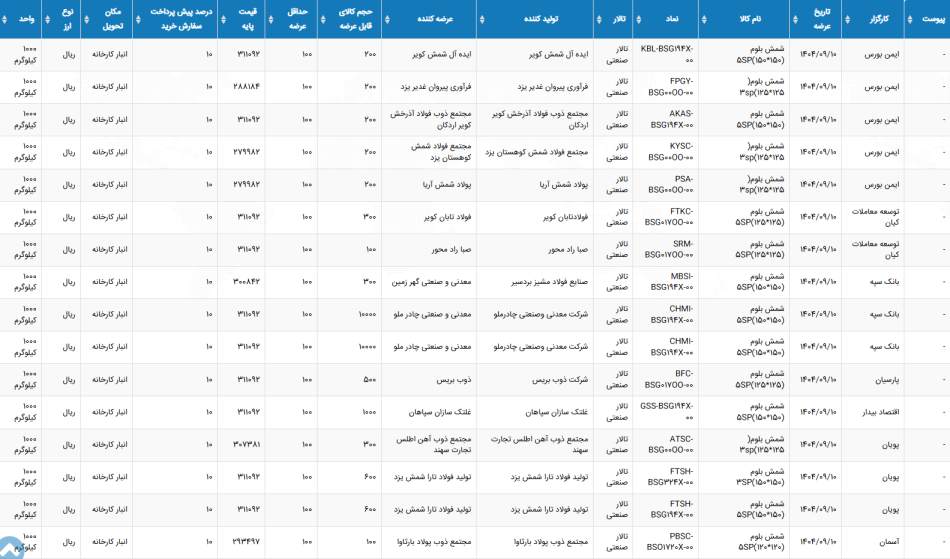Screen dimensions: 950x559
Task: Click producer صنایع فولاد مشیز بردسیر
Action: (x=550, y=282)
